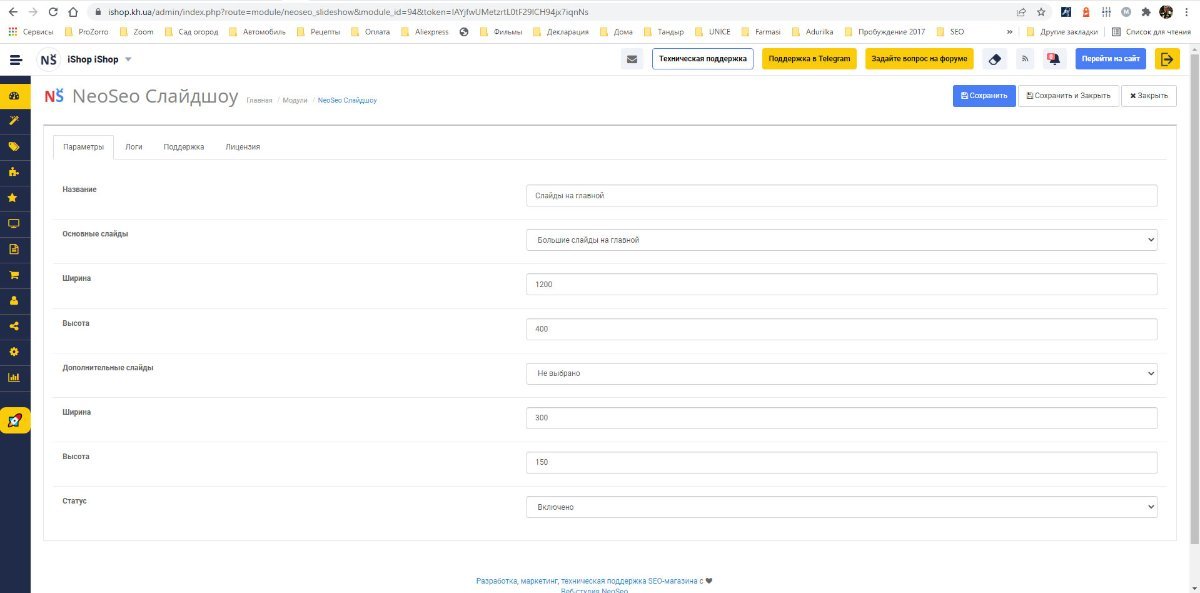Focus the Название input field
The width and height of the screenshot is (1200, 593).
pyautogui.click(x=841, y=196)
